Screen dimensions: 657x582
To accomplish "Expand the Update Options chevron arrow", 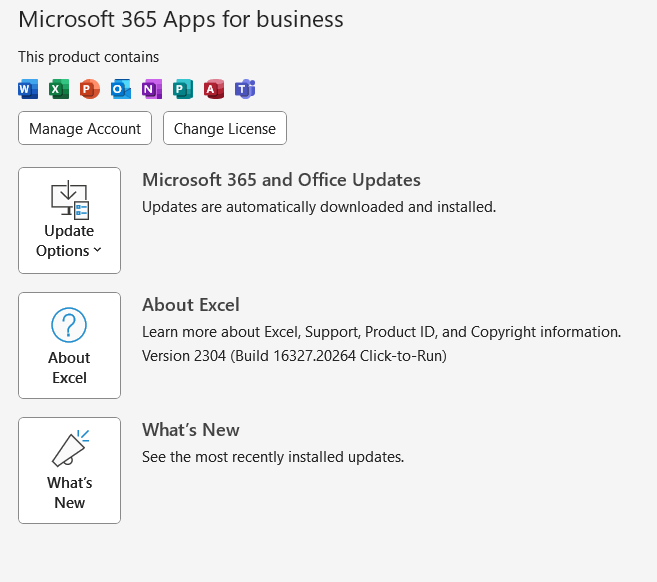I will 97,251.
